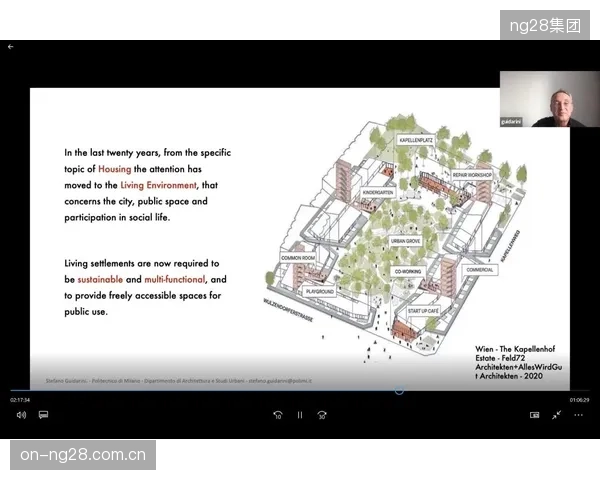This screenshot has width=600, height=480.
Task: Click the COMMON ROOM label
Action: pyautogui.click(x=298, y=258)
